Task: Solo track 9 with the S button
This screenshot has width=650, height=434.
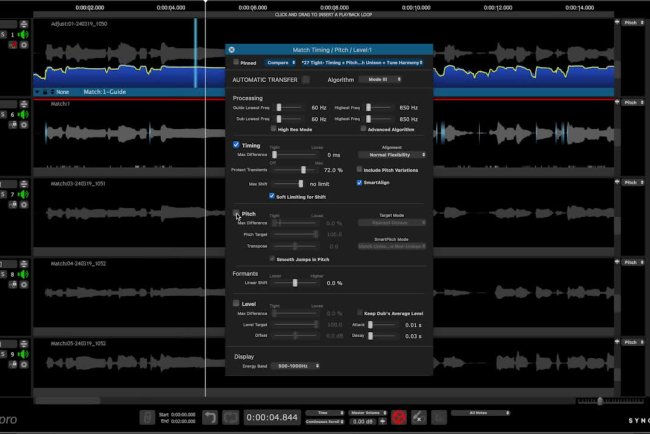Action: pyautogui.click(x=3, y=354)
